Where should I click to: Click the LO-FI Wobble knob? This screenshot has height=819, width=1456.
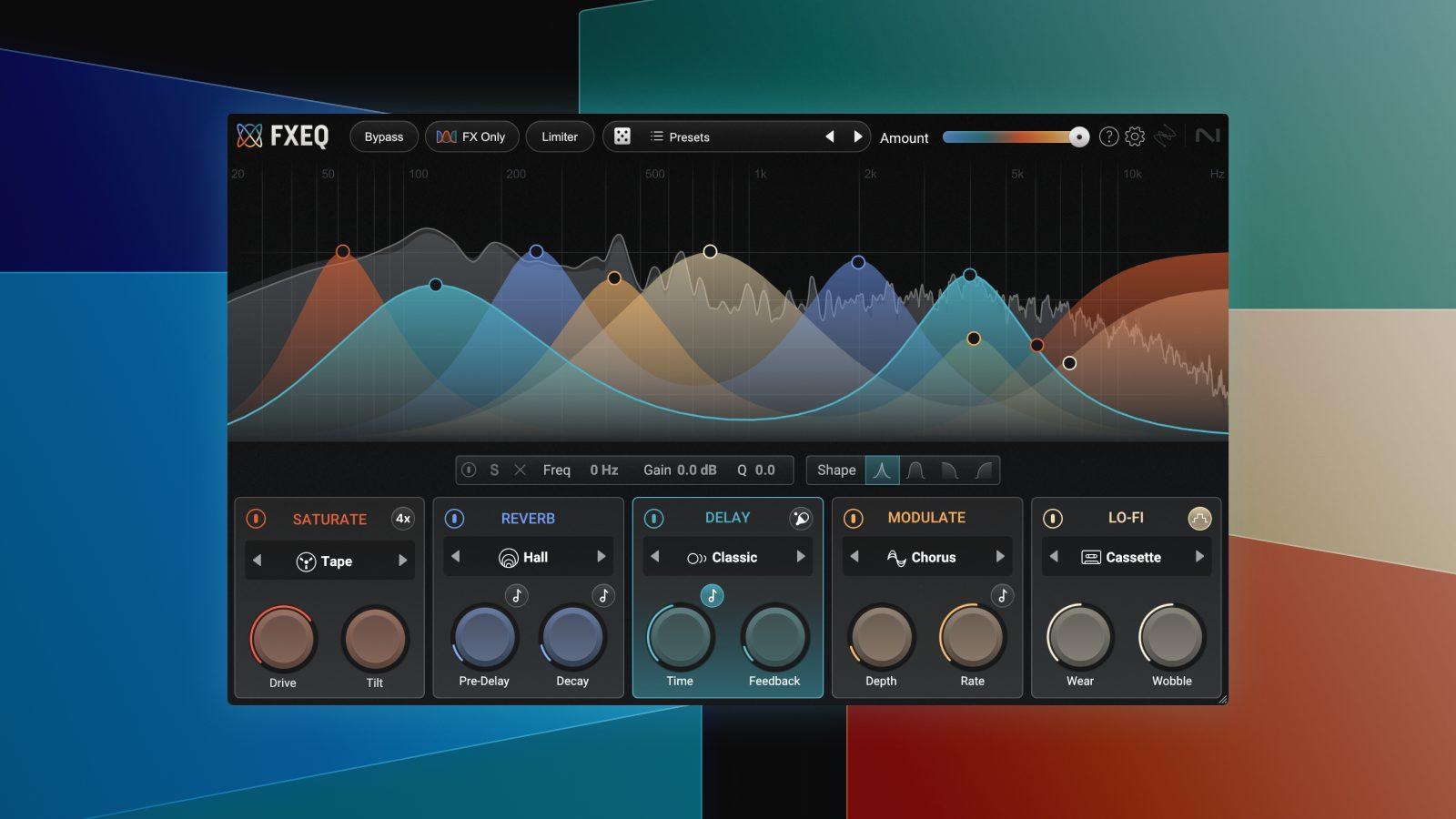click(x=1172, y=637)
